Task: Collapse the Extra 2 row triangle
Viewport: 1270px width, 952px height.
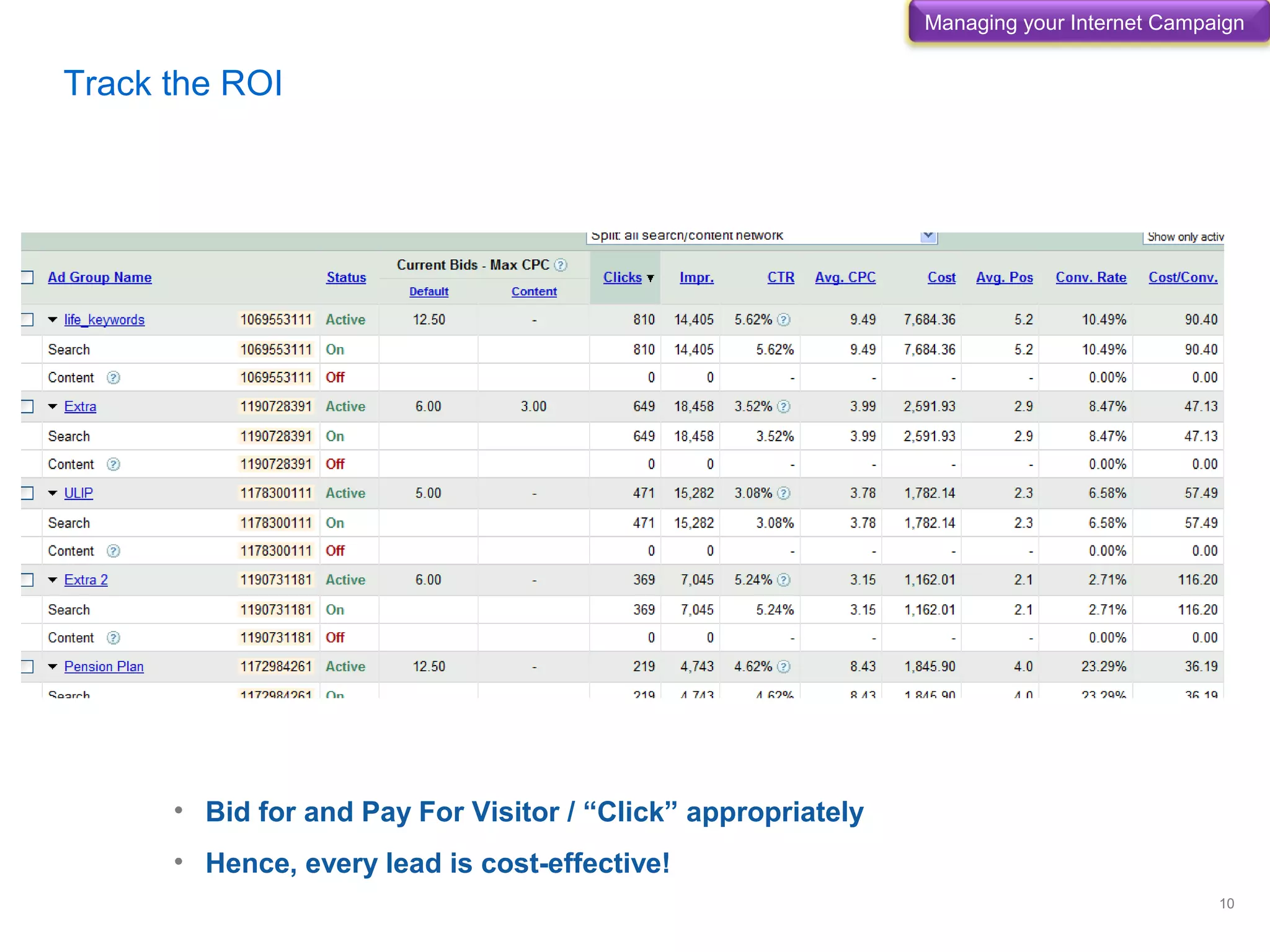Action: point(53,580)
